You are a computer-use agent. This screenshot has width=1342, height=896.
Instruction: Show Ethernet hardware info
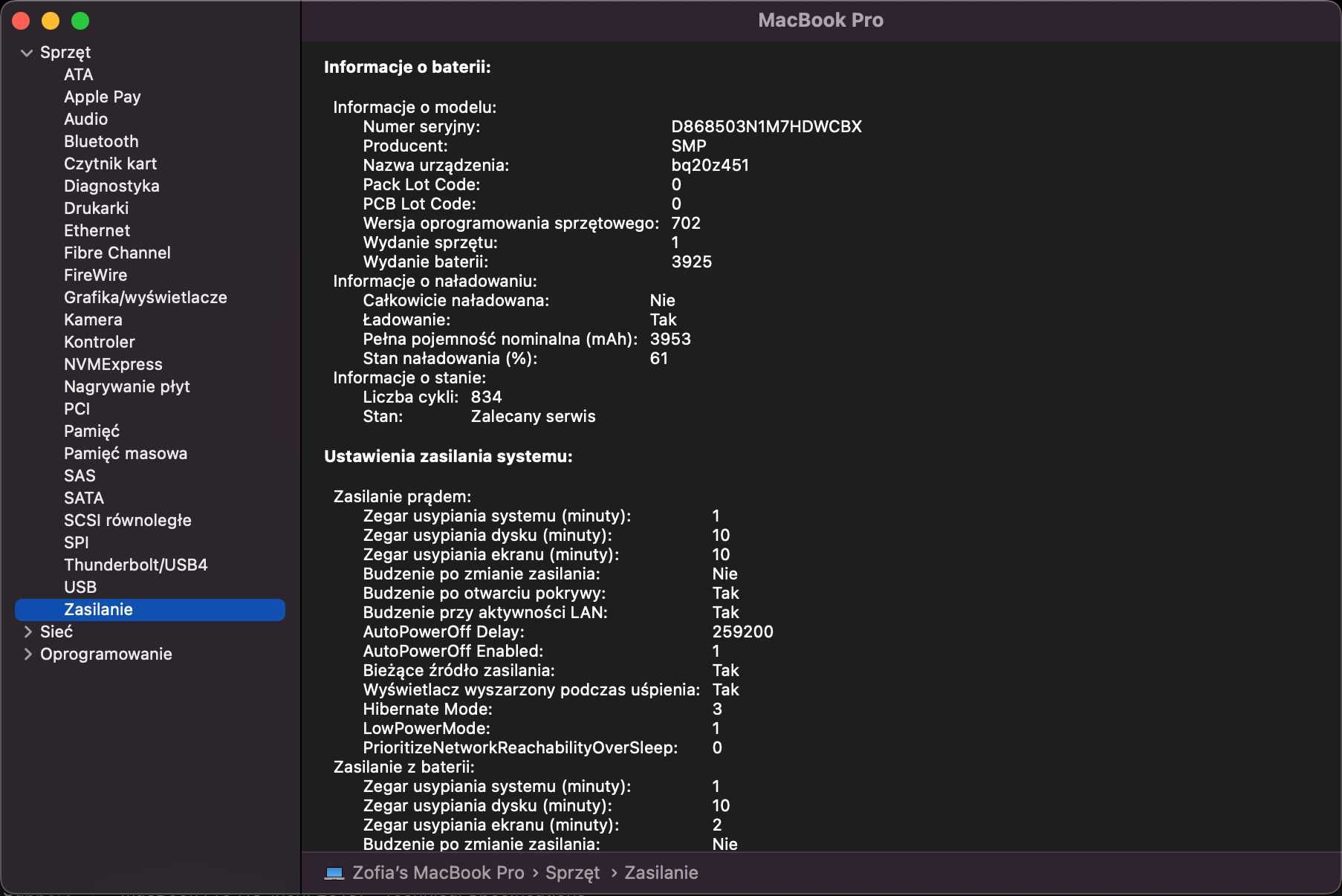97,230
